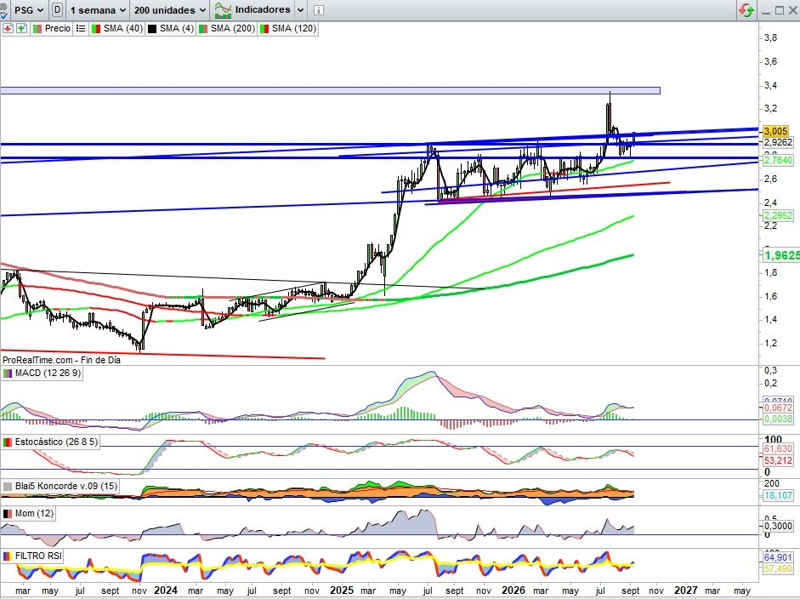
Task: Click the MACD (12 26 9) panel icon
Action: click(x=8, y=373)
